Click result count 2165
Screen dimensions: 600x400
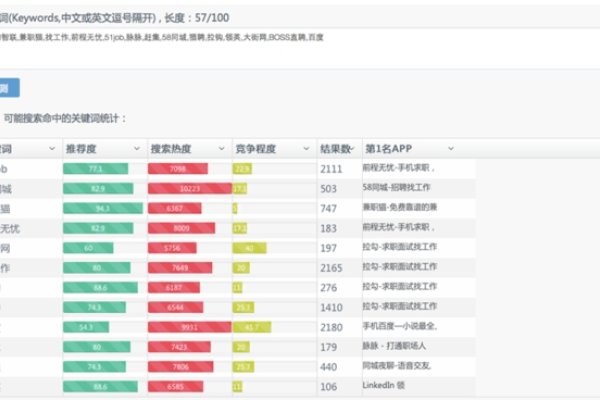coord(331,268)
